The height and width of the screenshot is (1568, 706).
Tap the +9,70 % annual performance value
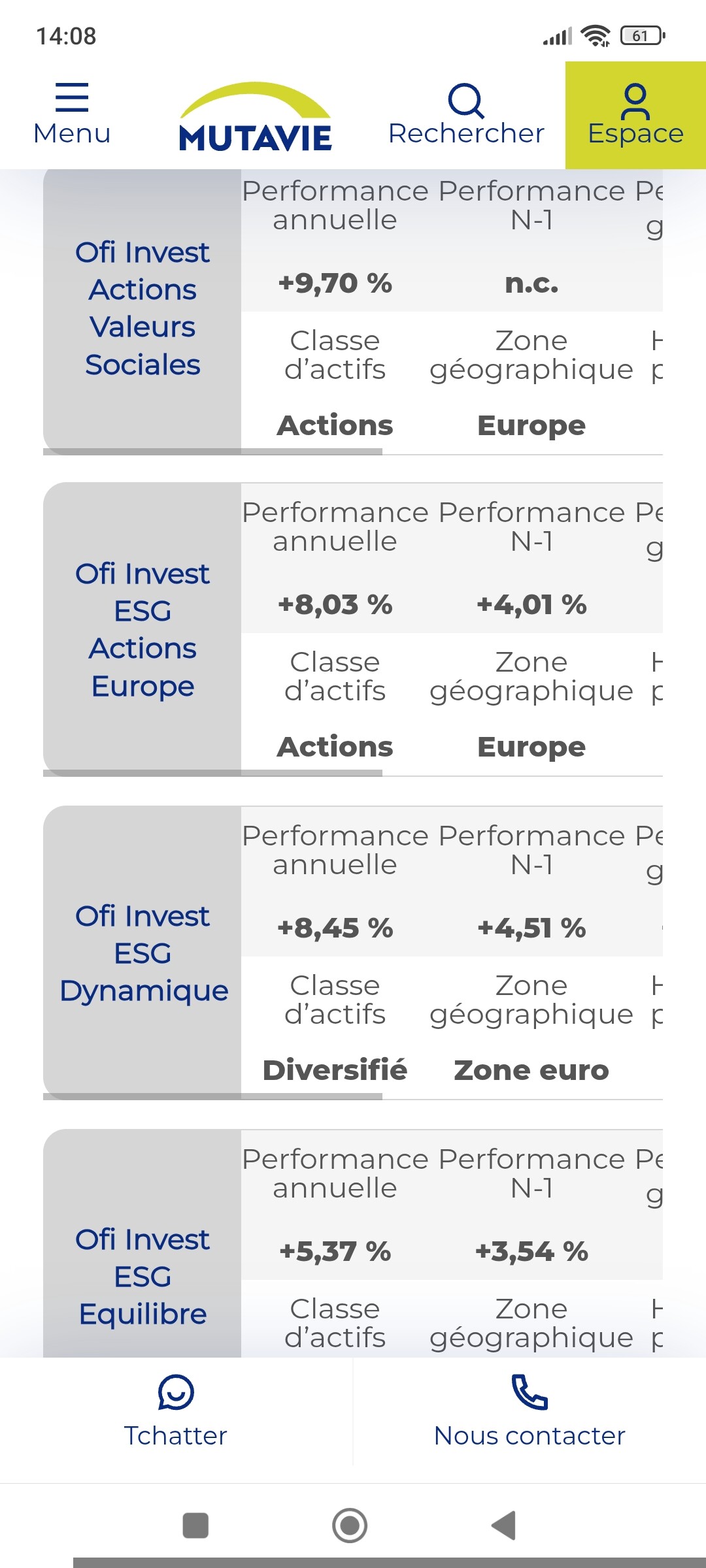tap(335, 284)
